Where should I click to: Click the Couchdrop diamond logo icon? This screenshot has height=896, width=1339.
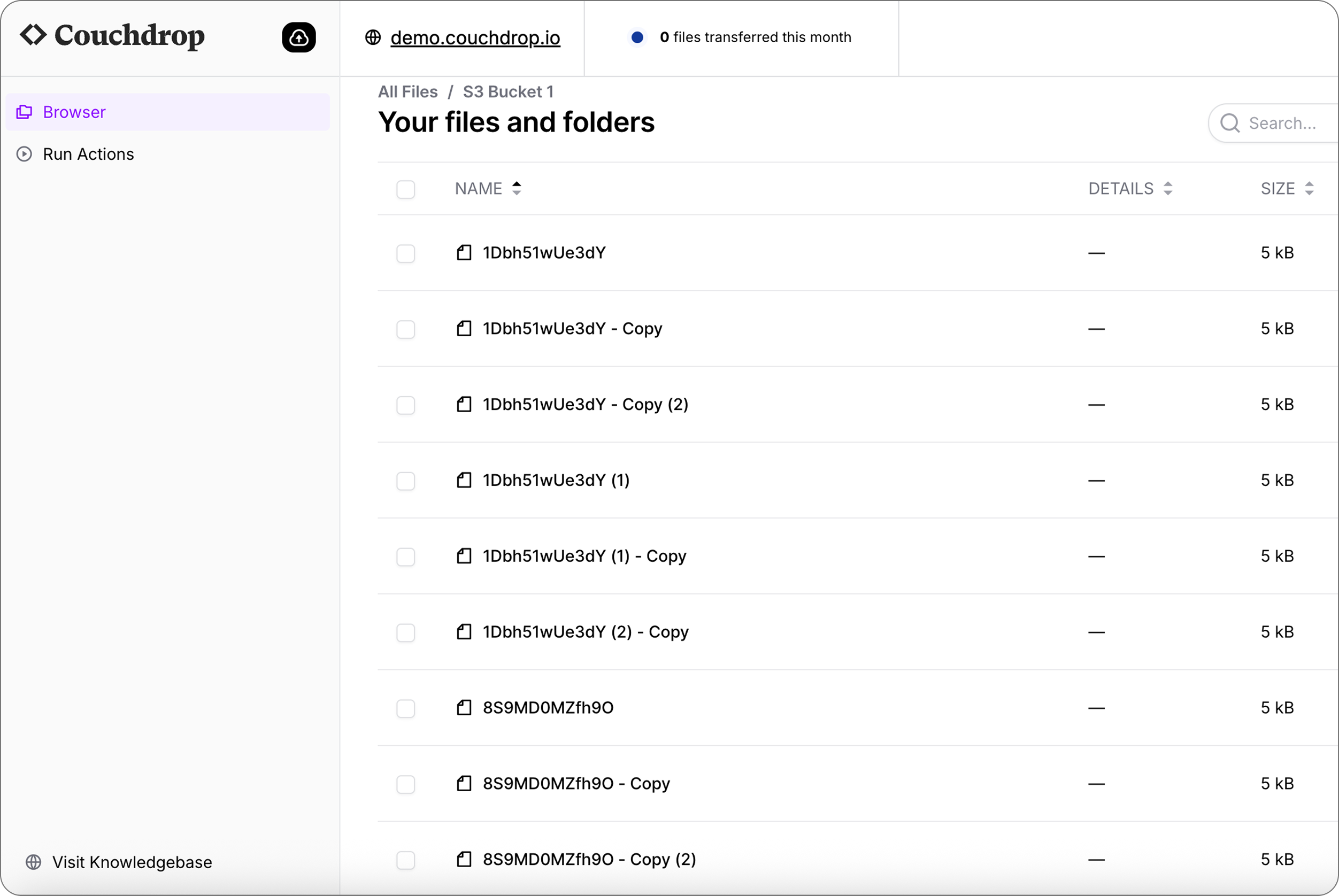pyautogui.click(x=33, y=35)
